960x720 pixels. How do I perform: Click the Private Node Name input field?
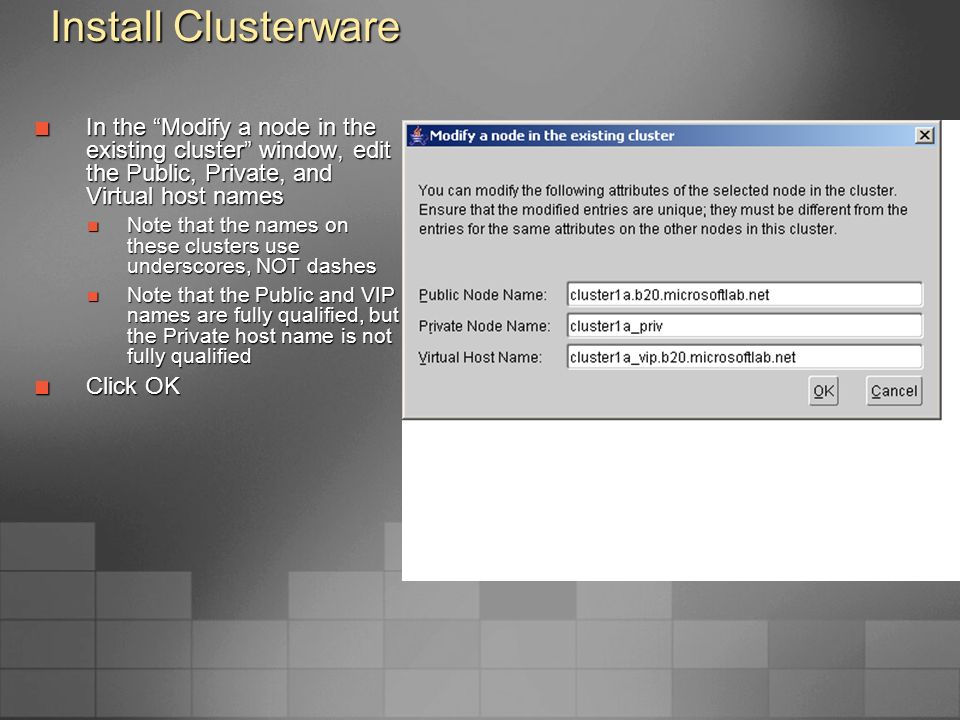pyautogui.click(x=744, y=326)
